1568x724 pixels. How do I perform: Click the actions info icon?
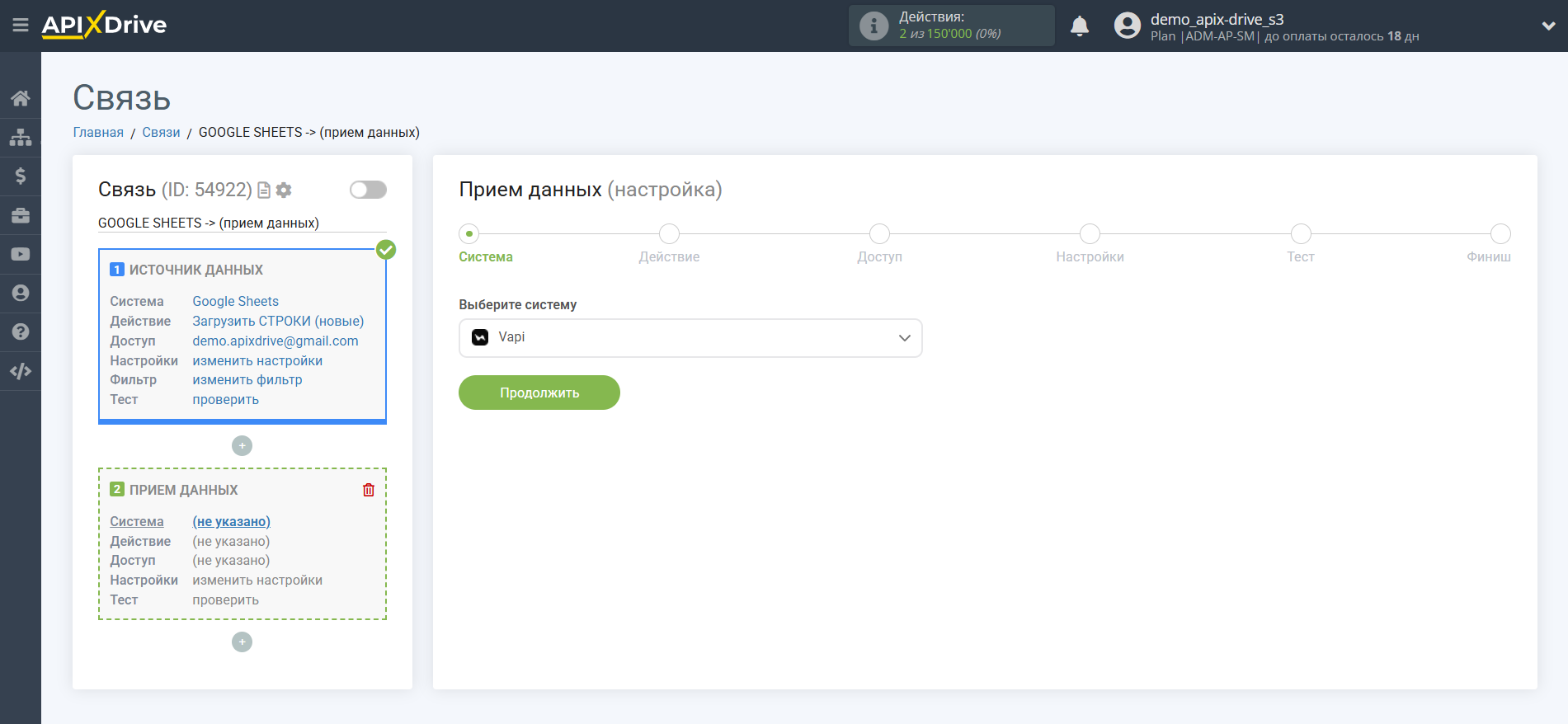(873, 26)
